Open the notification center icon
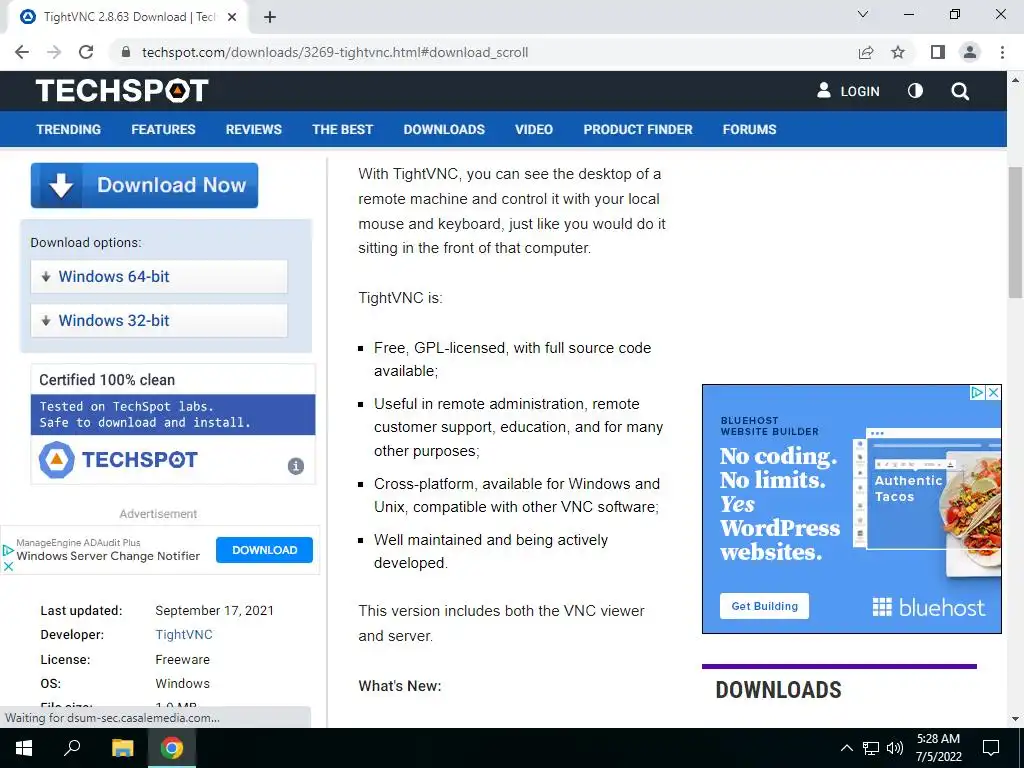The image size is (1024, 768). click(x=991, y=748)
